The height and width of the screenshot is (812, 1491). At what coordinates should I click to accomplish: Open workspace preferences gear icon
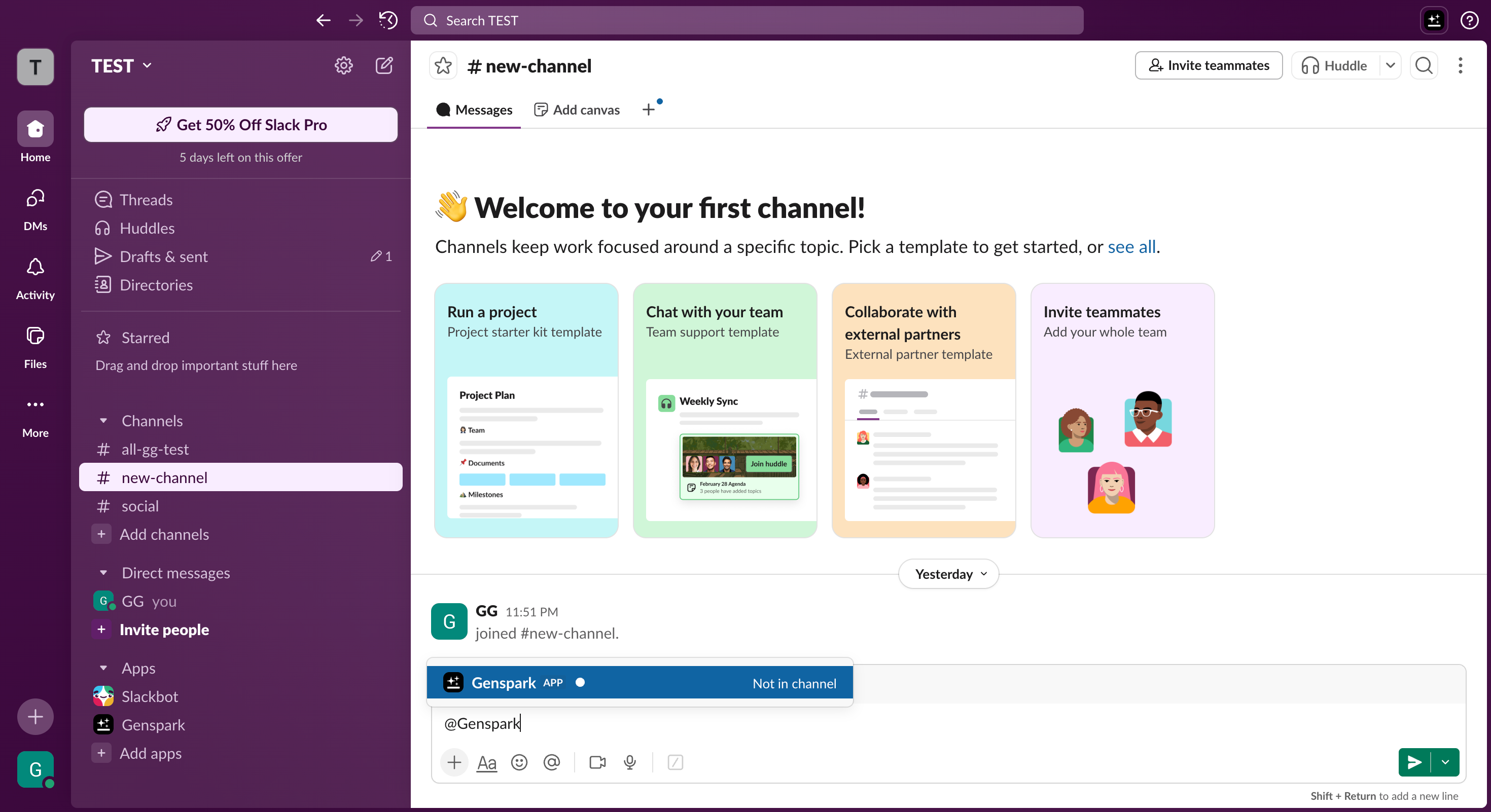click(343, 65)
